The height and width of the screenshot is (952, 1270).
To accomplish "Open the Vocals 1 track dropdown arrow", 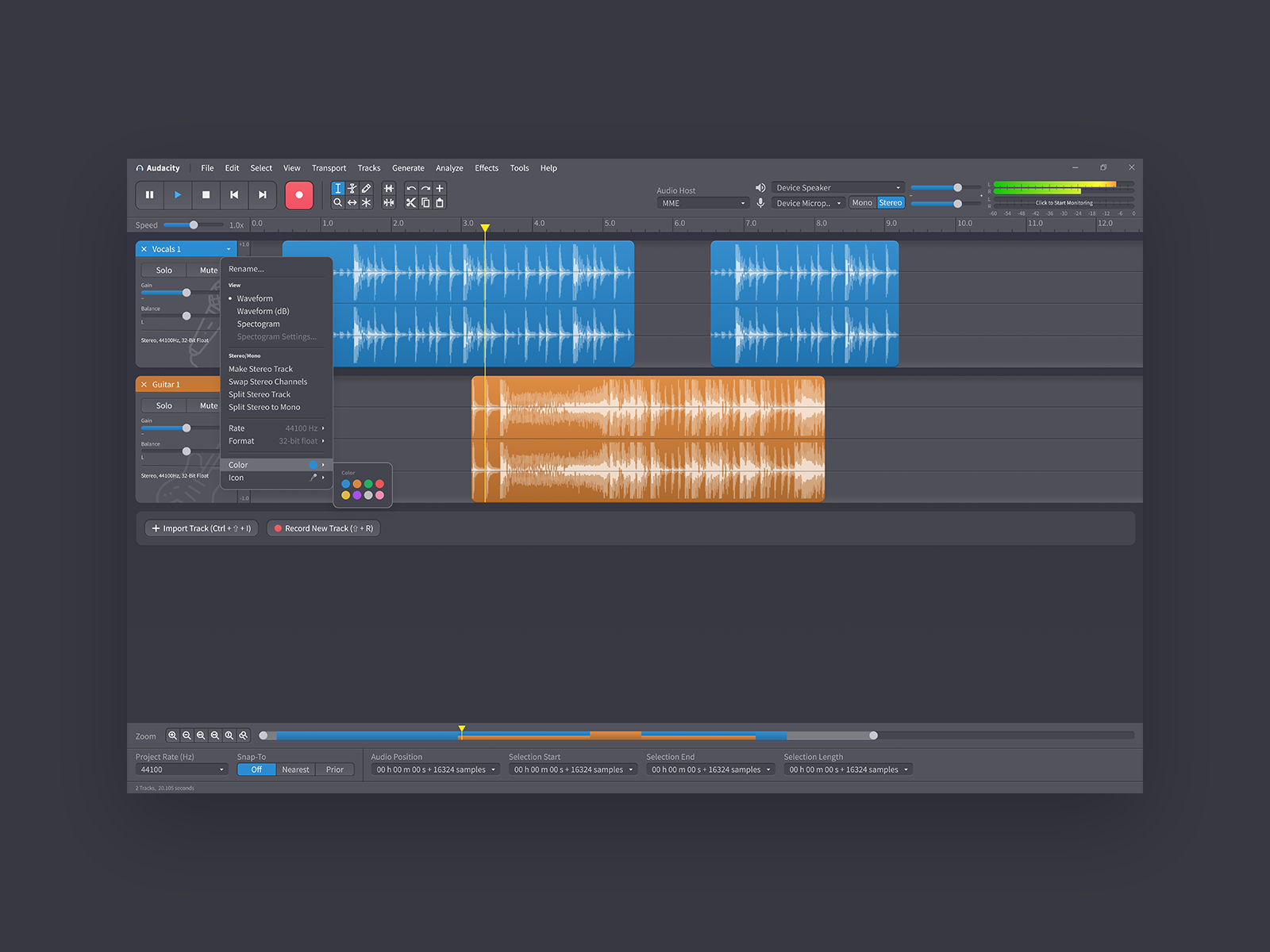I will [x=229, y=249].
